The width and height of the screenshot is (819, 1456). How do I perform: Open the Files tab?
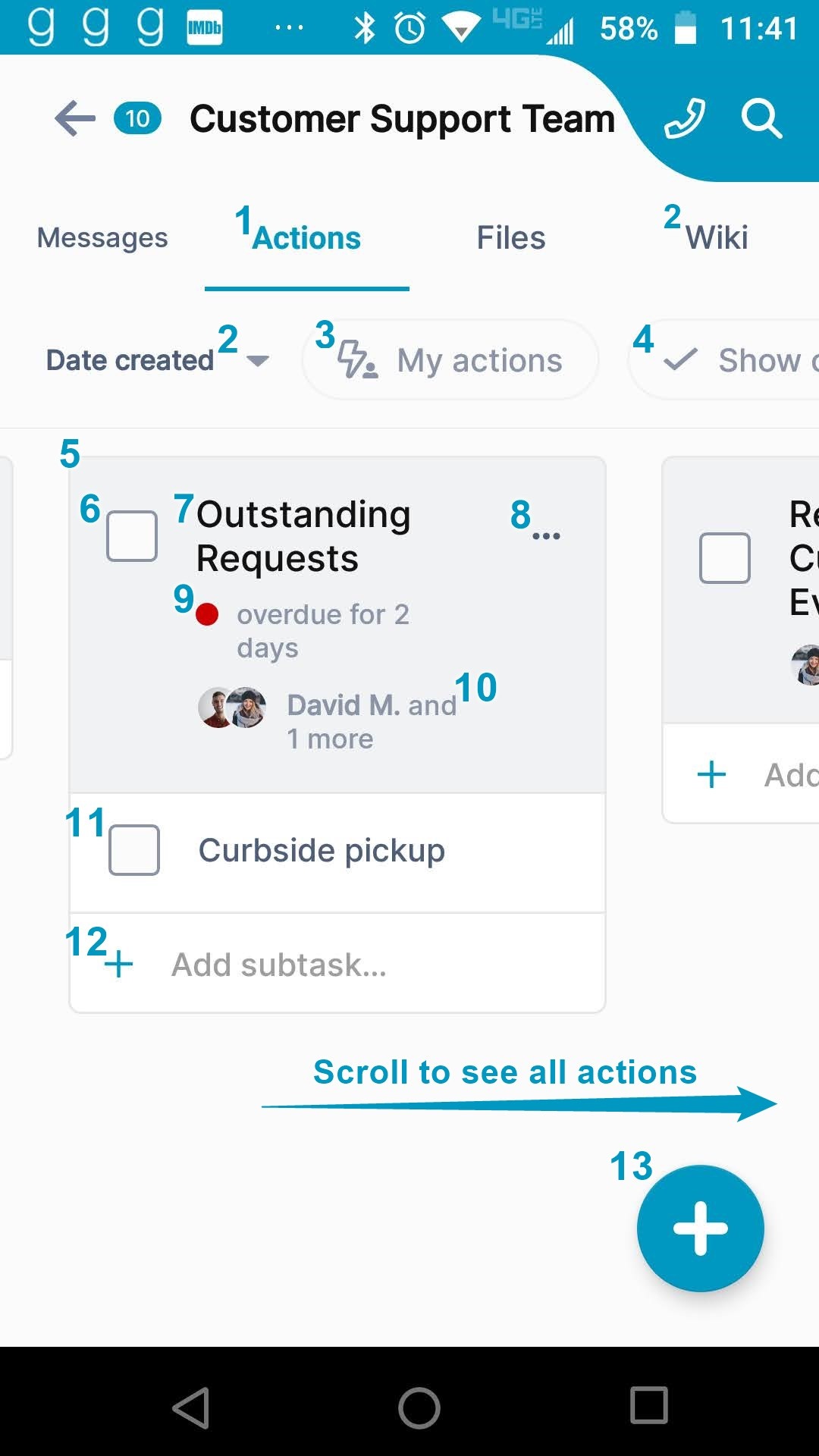[x=511, y=237]
